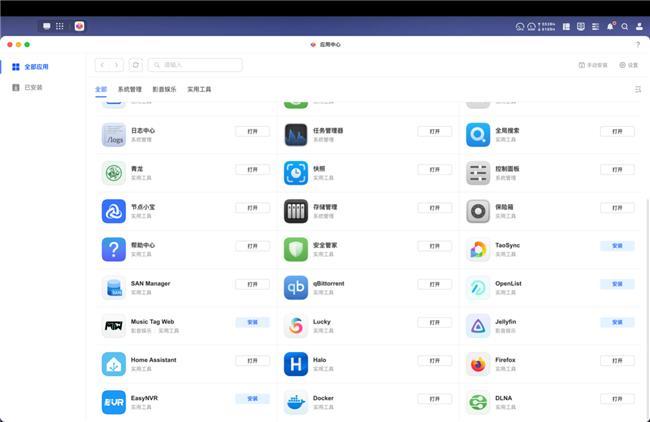650x422 pixels.
Task: Click the Home Assistant app icon
Action: coord(114,364)
